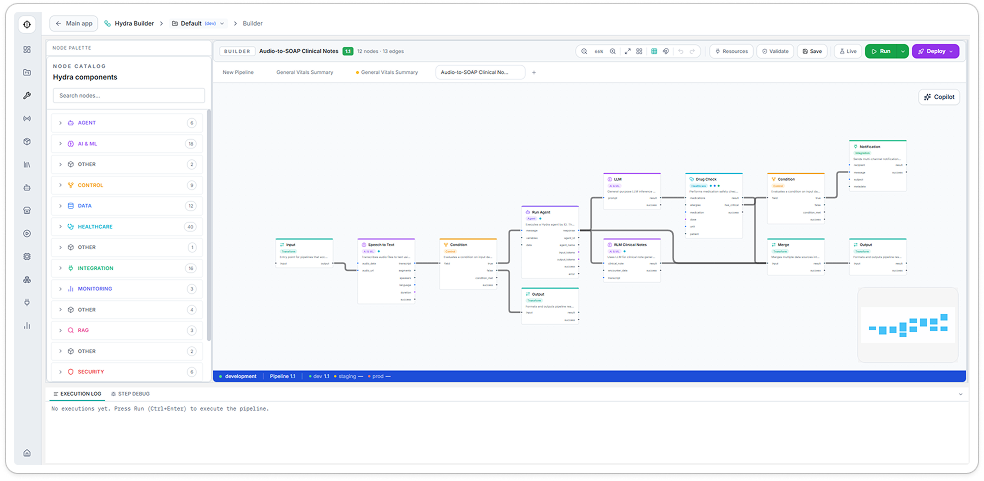Image resolution: width=984 pixels, height=481 pixels.
Task: Click the Healthcare stethoscope icon
Action: click(71, 227)
